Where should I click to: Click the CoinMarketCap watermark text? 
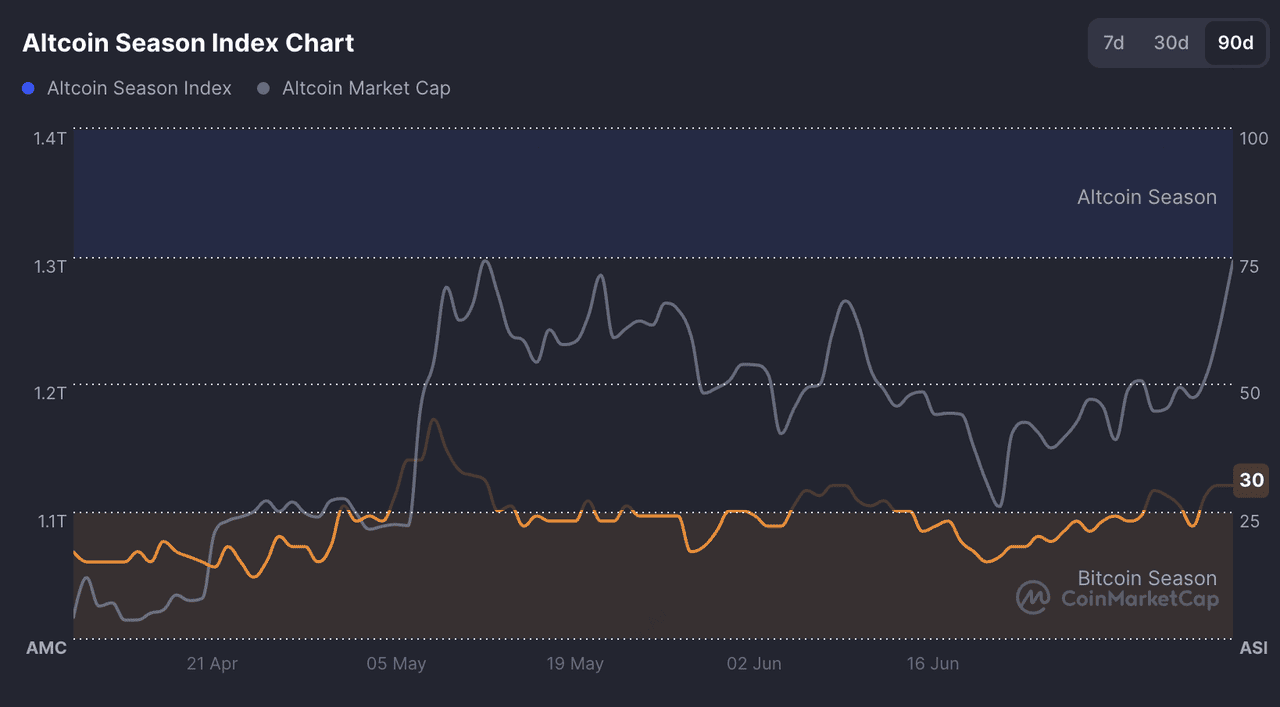coord(1140,599)
